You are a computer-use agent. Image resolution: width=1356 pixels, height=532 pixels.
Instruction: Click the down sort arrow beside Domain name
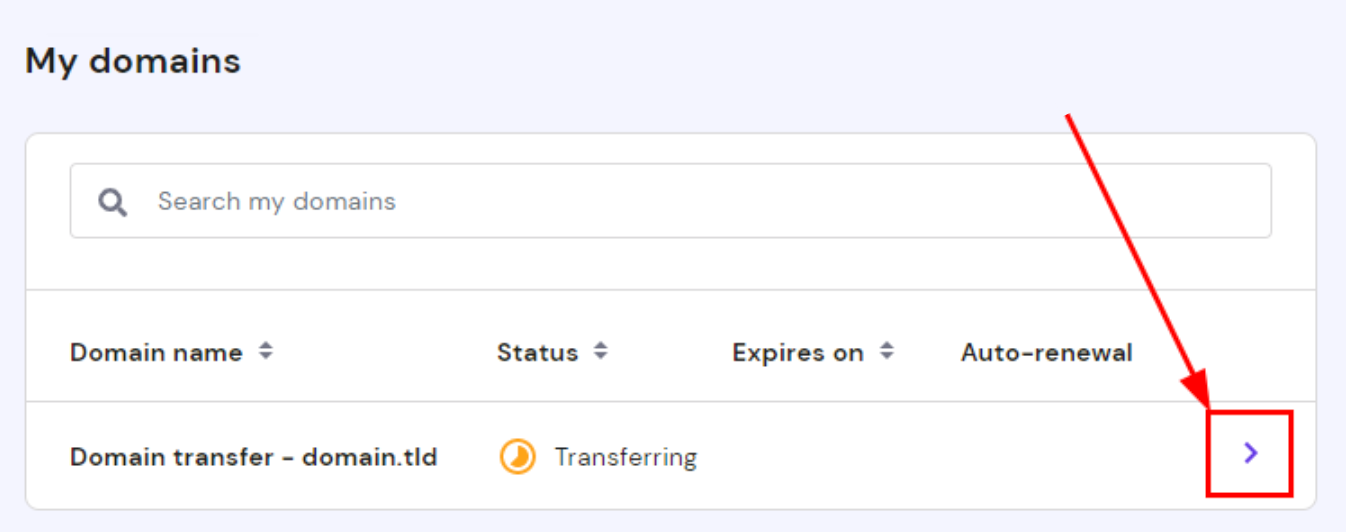point(265,358)
